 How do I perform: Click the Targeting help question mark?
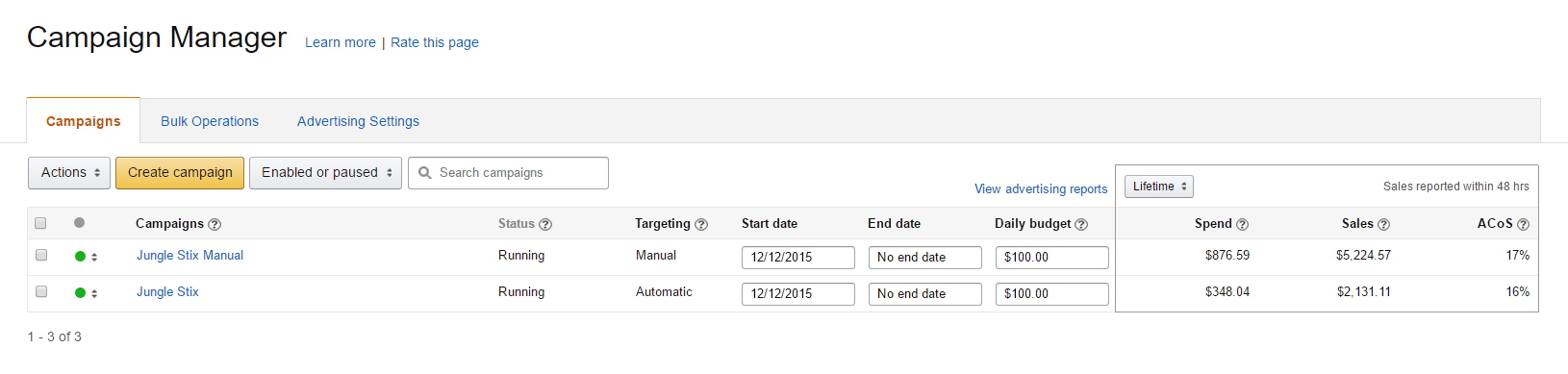[701, 224]
